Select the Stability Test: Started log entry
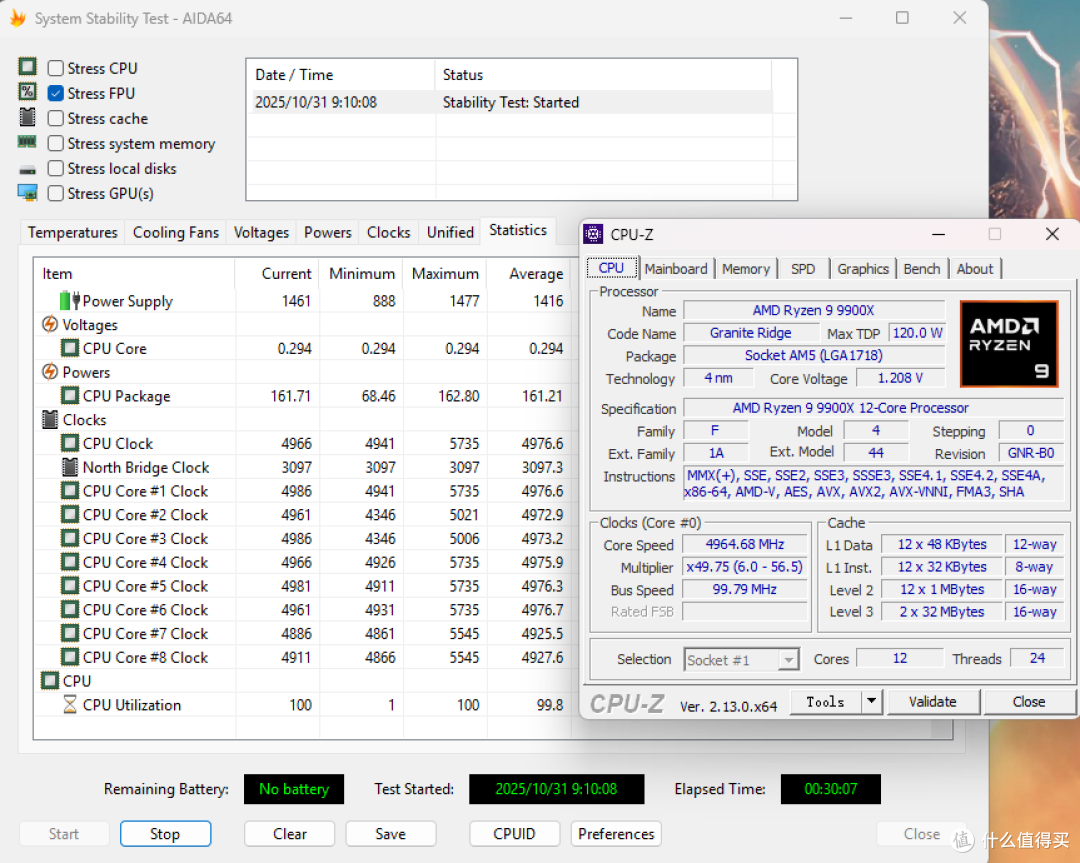Screen dimensions: 1080x863 coord(512,103)
